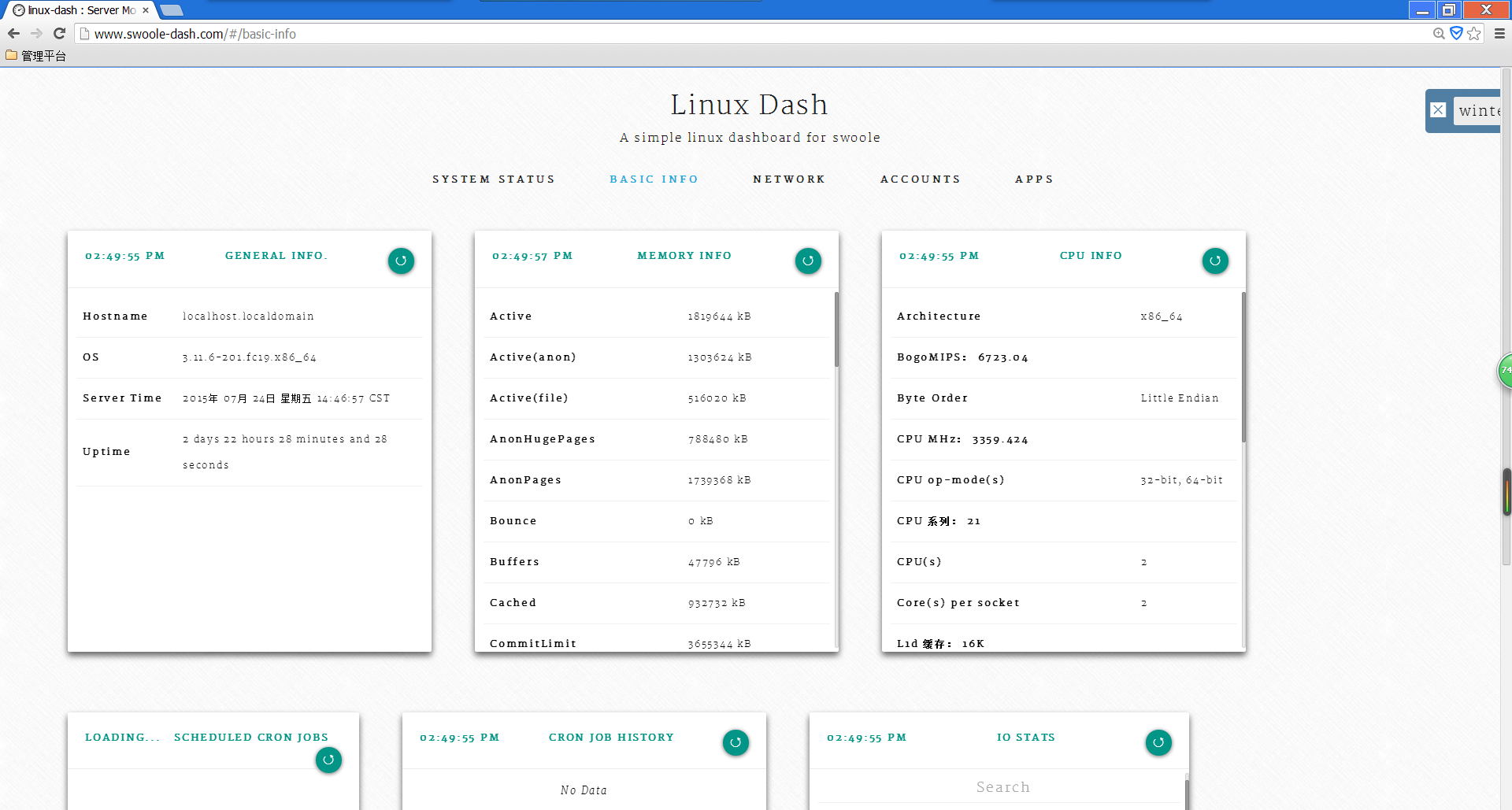The height and width of the screenshot is (810, 1512).
Task: Click the Uptime row label
Action: [x=106, y=452]
